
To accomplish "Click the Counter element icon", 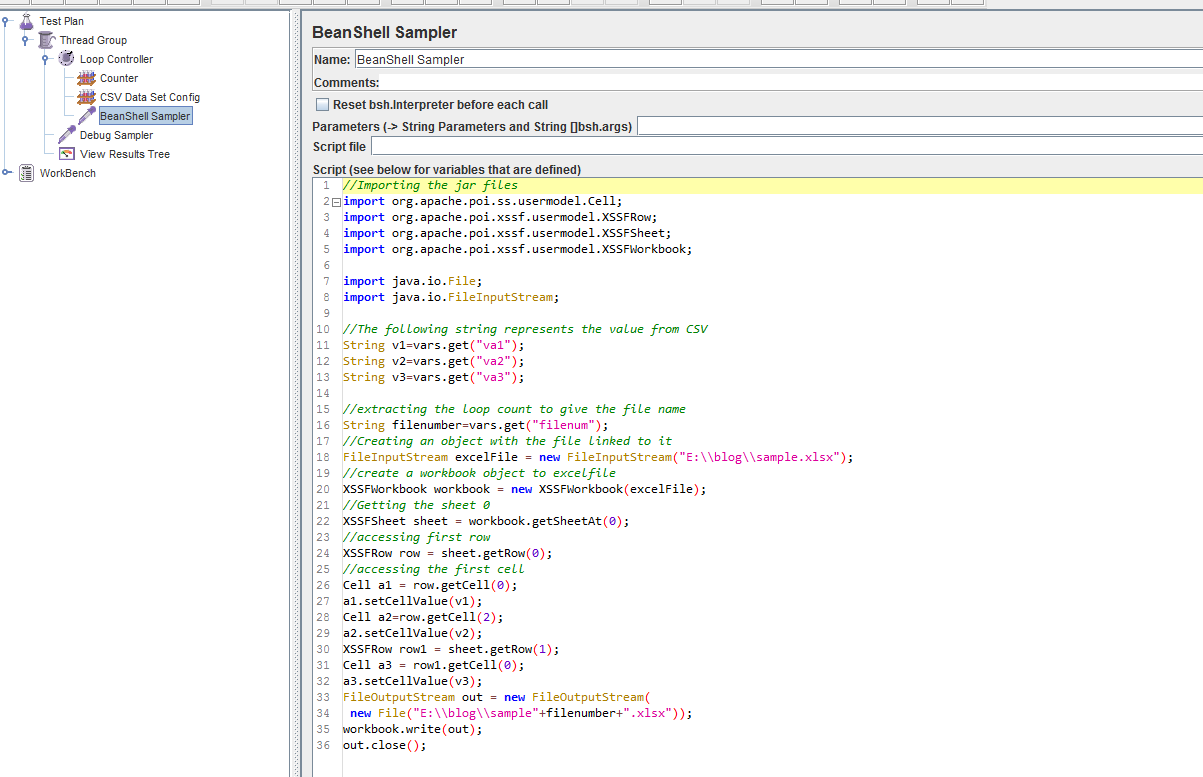I will tap(86, 77).
